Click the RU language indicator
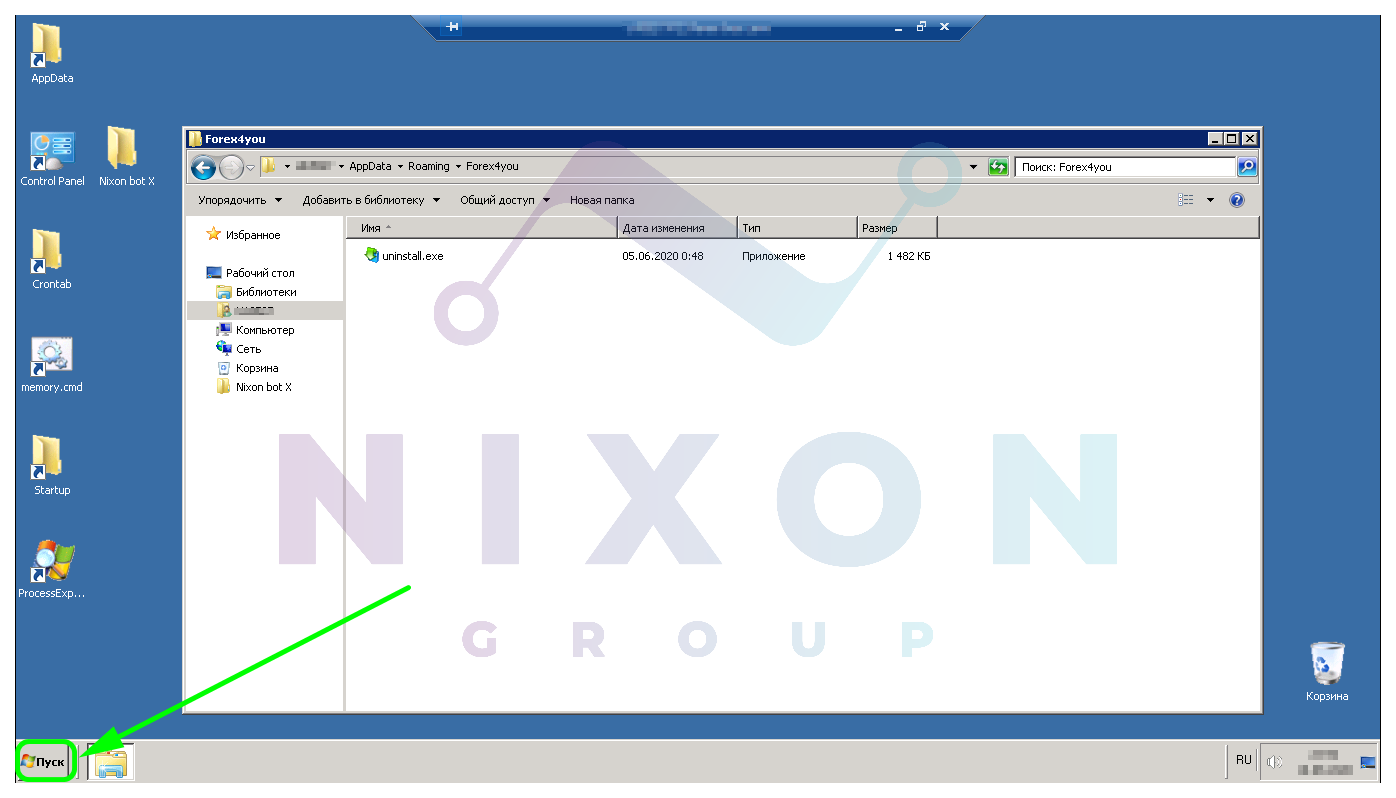 pyautogui.click(x=1243, y=760)
